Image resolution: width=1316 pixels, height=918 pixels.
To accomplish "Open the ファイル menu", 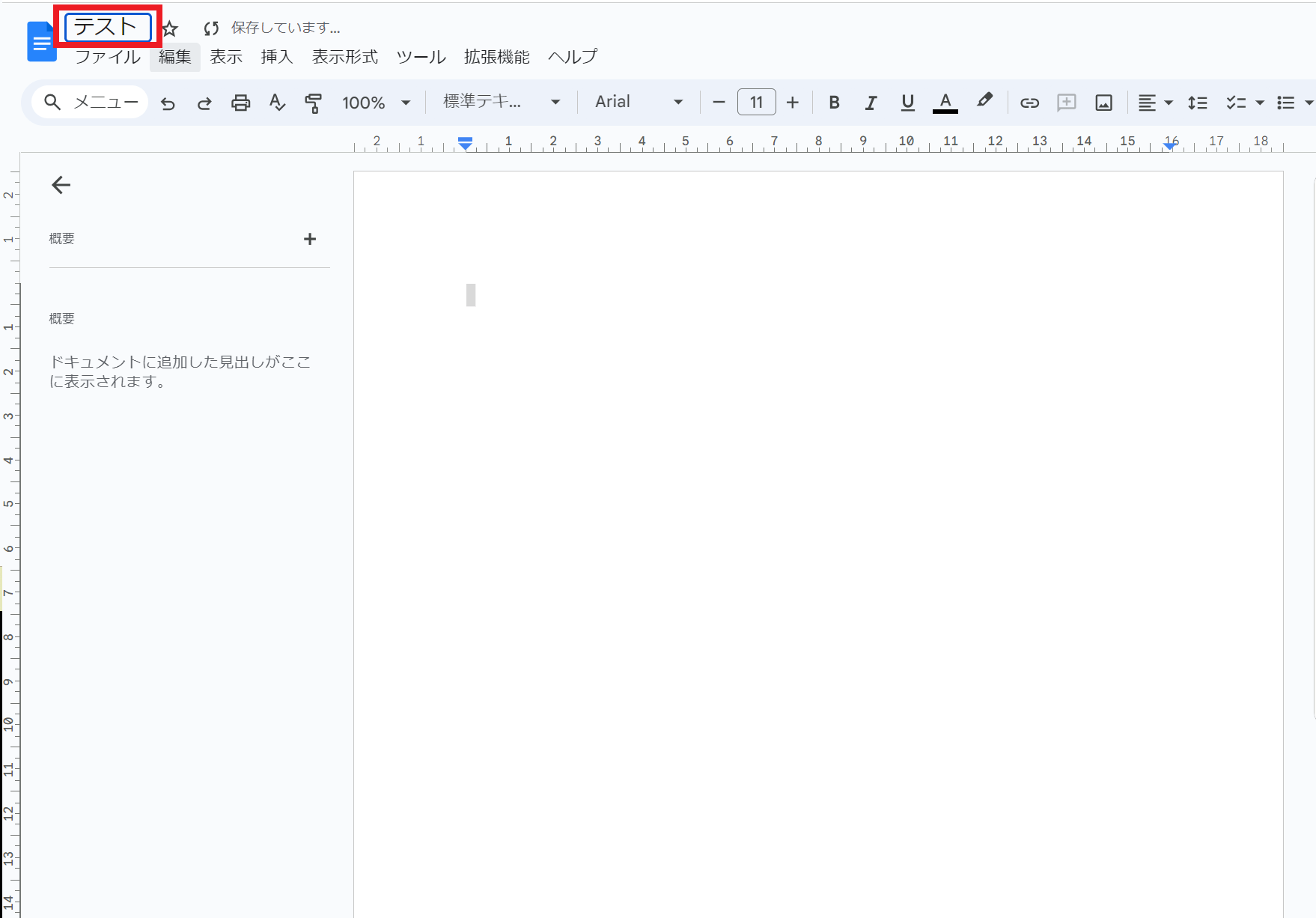I will click(x=108, y=57).
